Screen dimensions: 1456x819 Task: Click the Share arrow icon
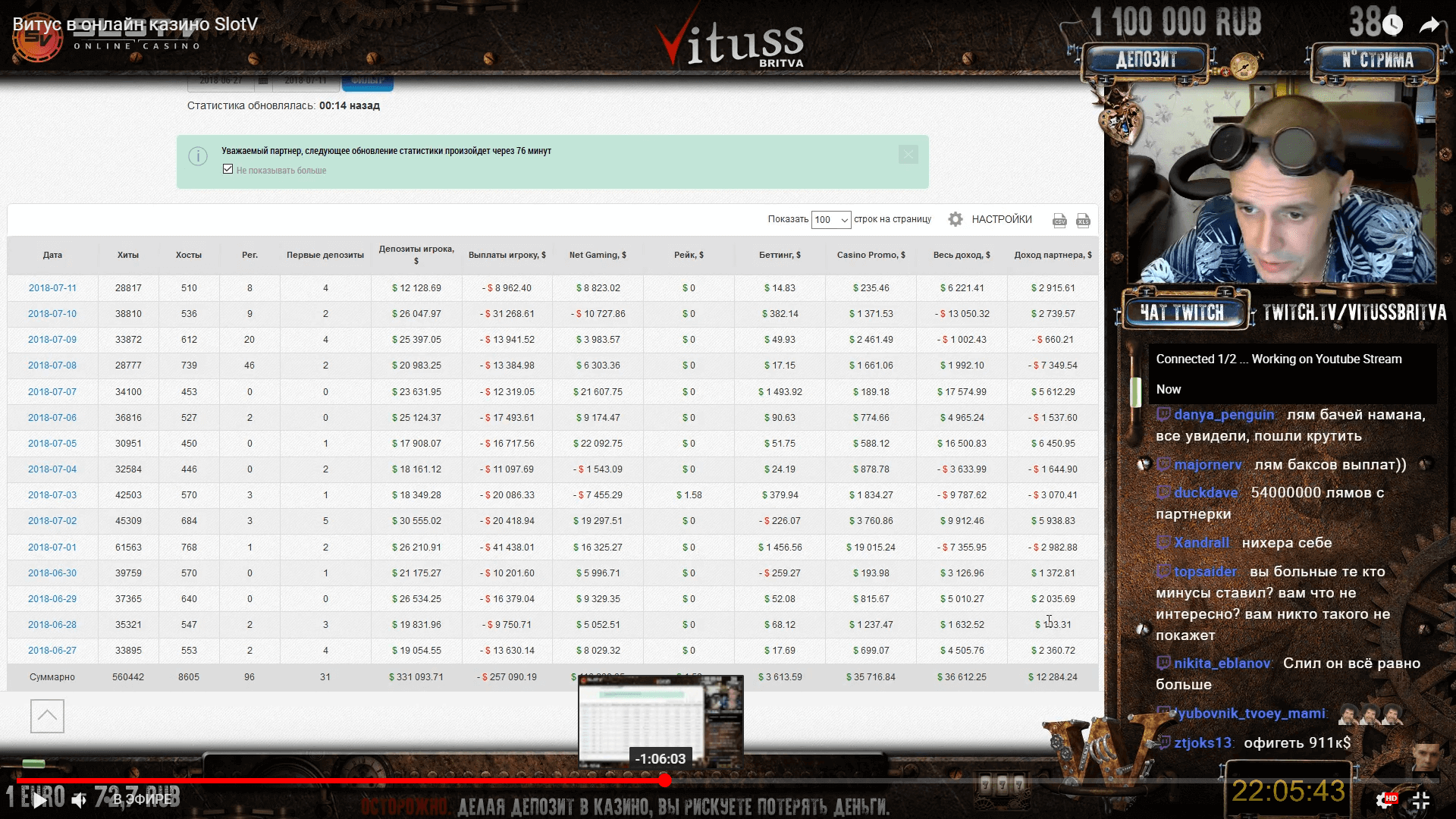pos(1429,26)
